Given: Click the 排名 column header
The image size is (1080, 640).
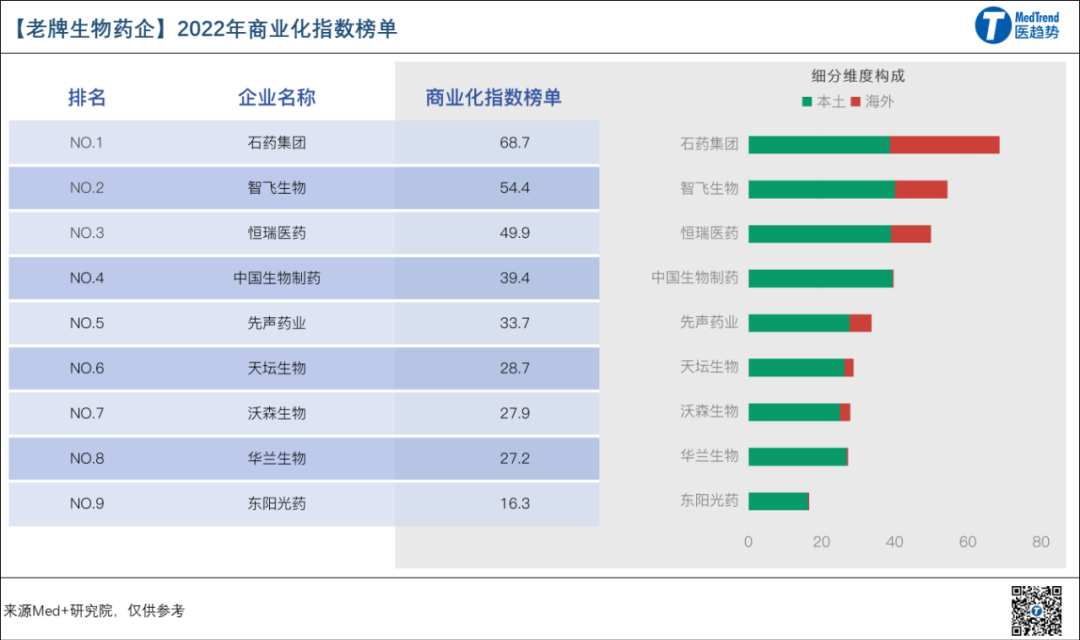Looking at the screenshot, I should [87, 97].
